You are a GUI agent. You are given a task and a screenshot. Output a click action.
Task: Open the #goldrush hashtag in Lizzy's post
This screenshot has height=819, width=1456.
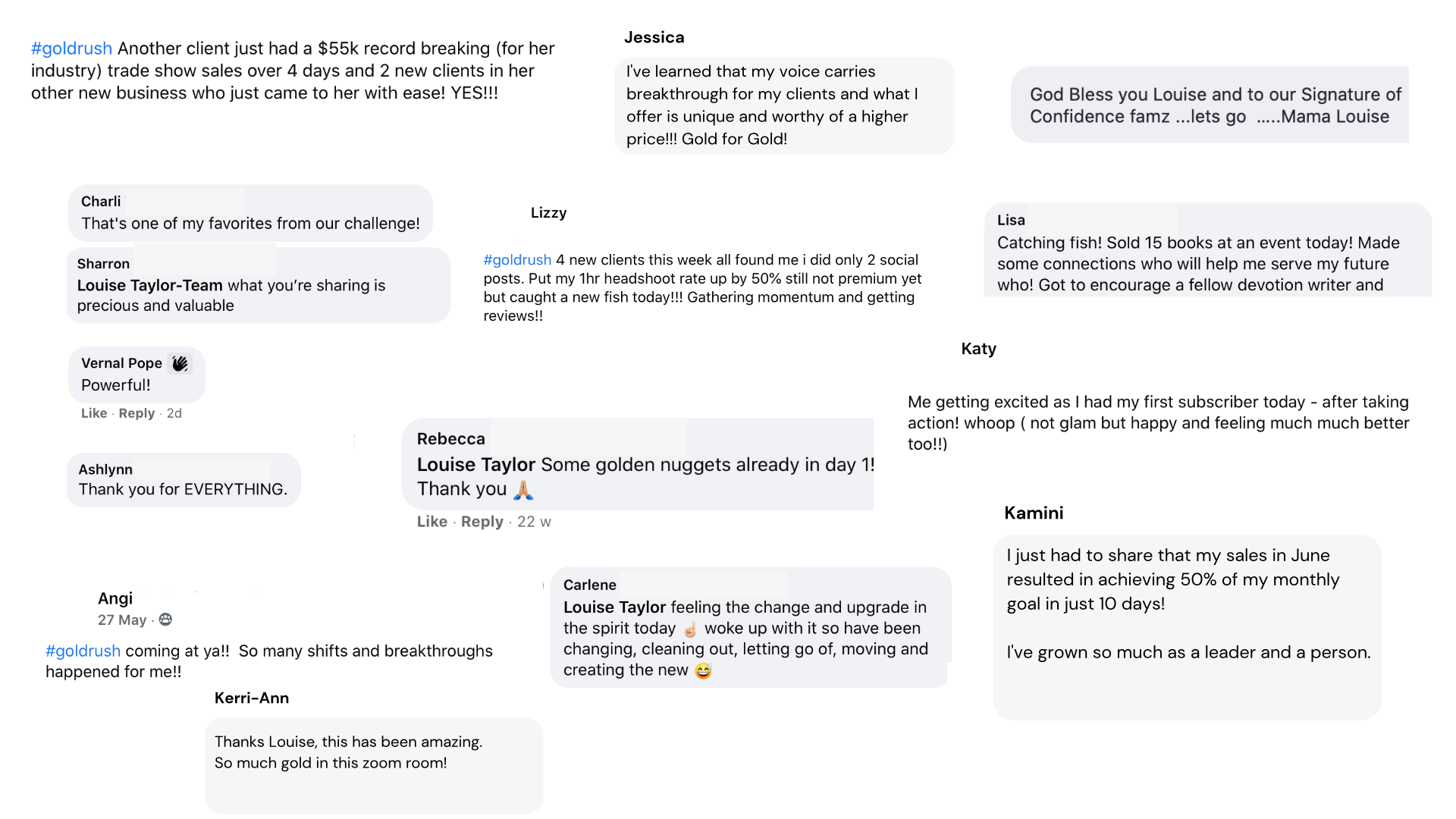[x=517, y=260]
